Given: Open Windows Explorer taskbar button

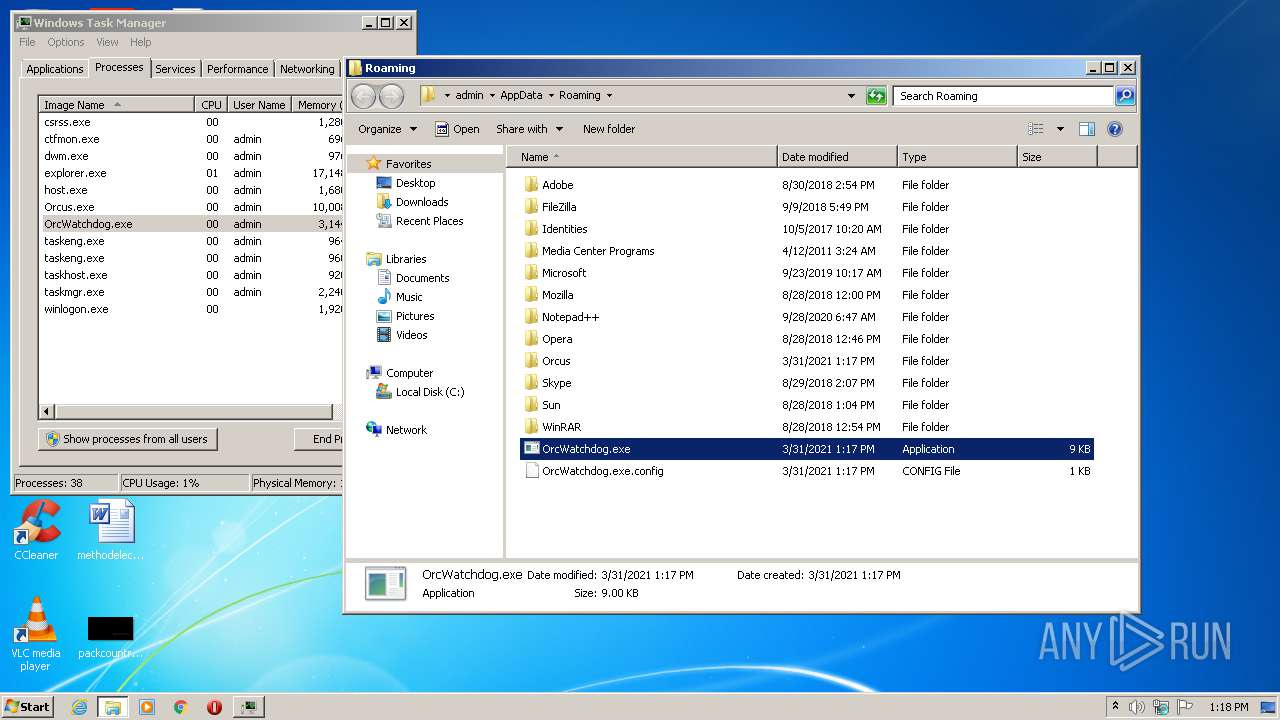Looking at the screenshot, I should coord(112,707).
